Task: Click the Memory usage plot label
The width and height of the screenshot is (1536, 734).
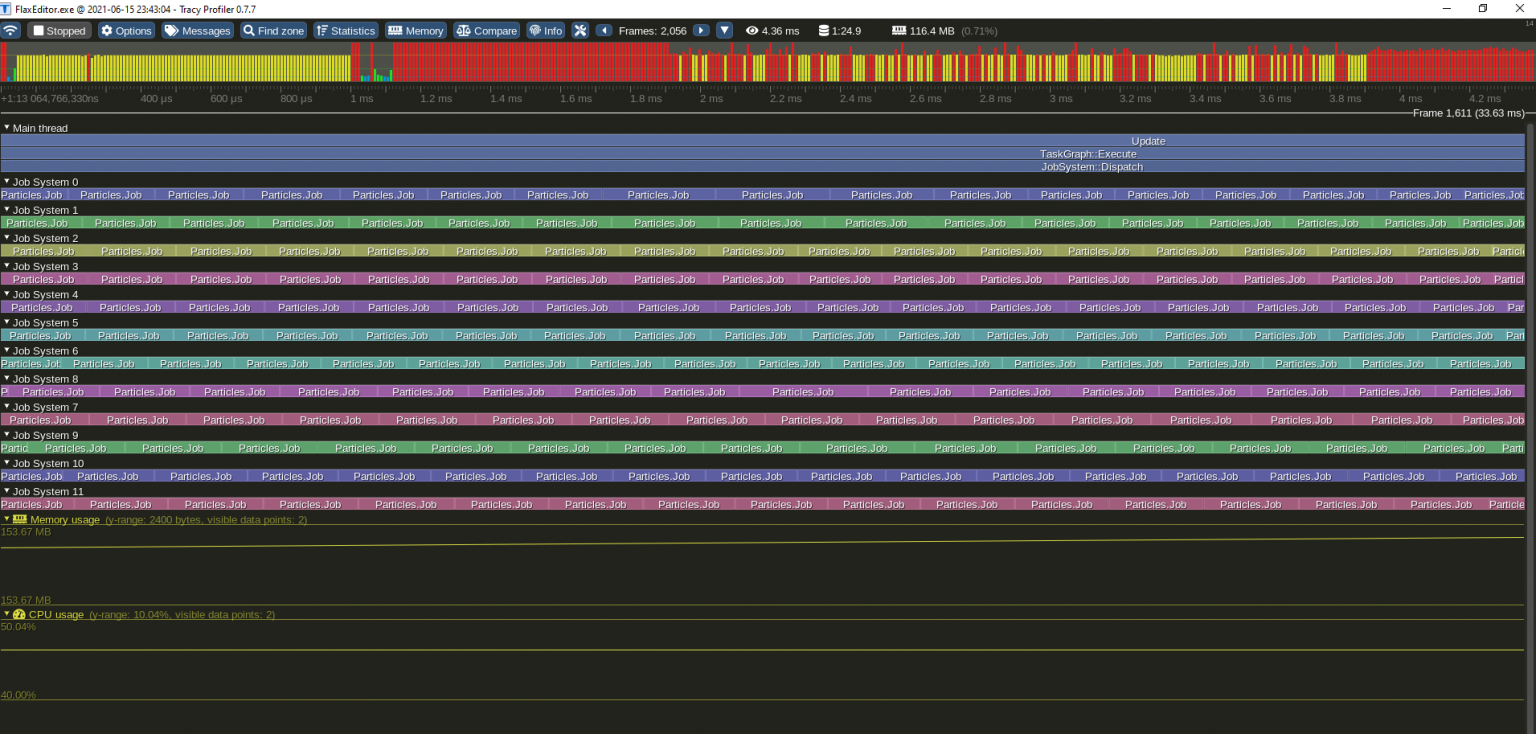Action: pyautogui.click(x=65, y=519)
